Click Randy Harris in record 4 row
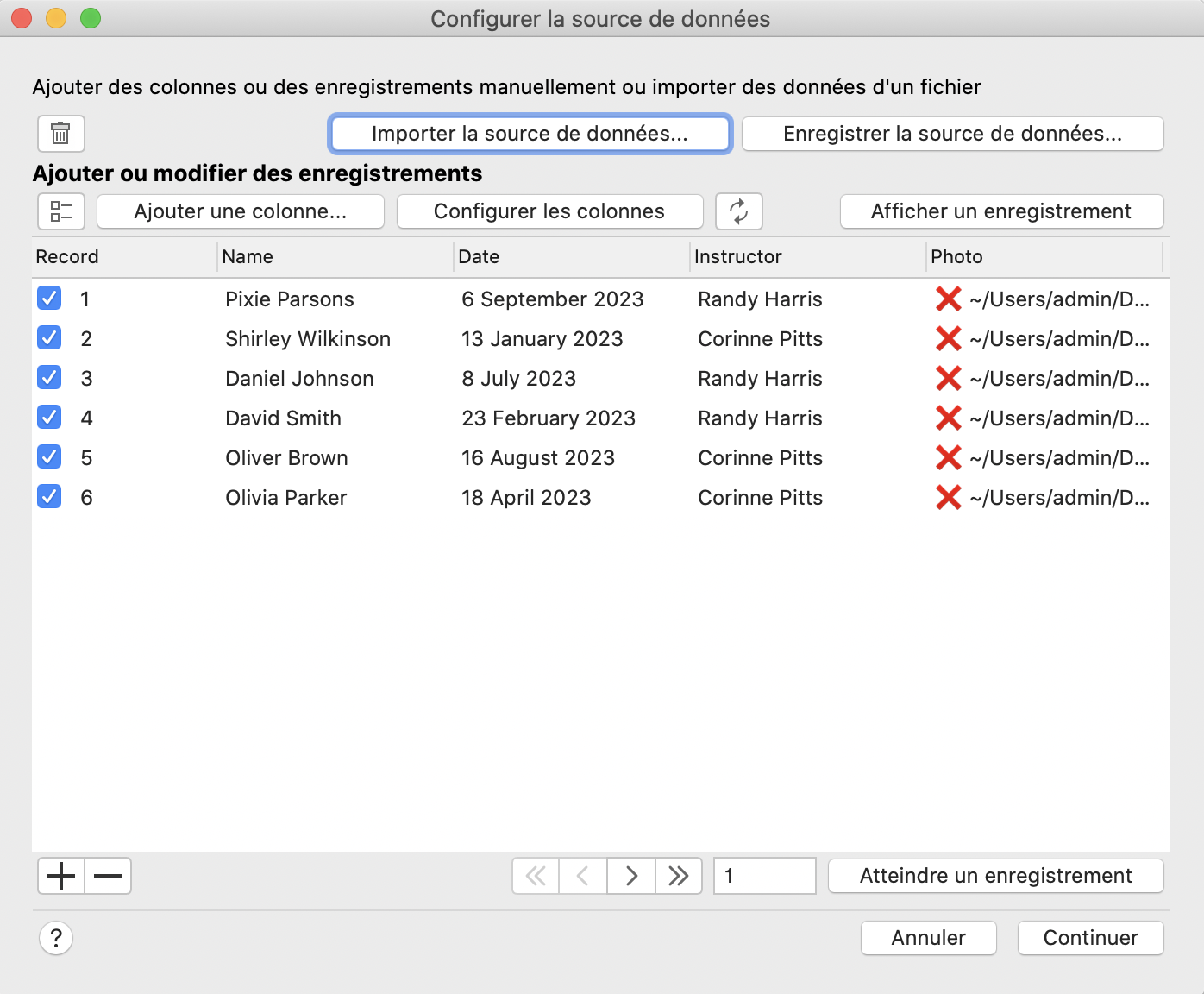 (761, 418)
